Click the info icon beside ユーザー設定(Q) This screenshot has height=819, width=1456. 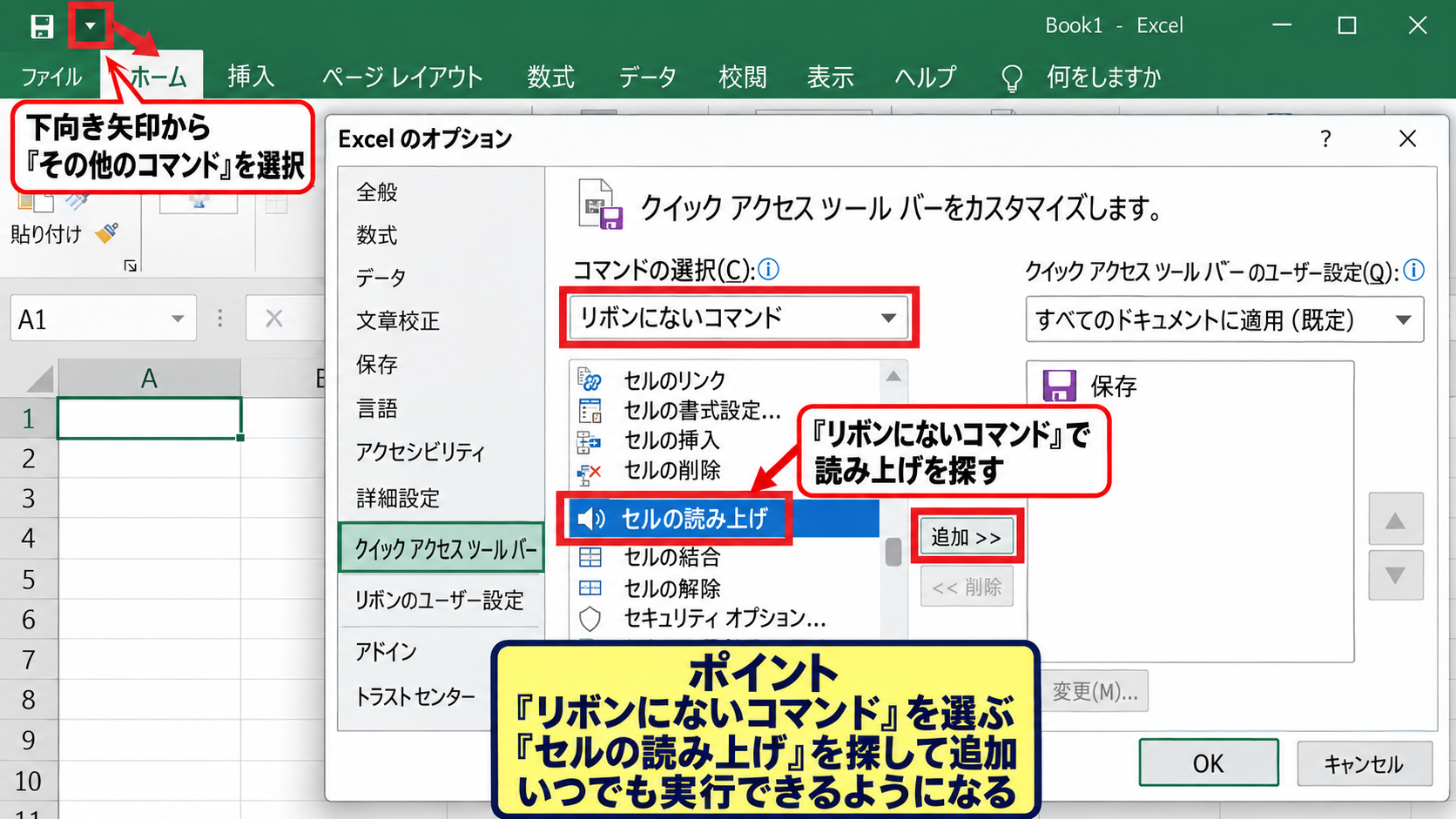(x=1414, y=271)
